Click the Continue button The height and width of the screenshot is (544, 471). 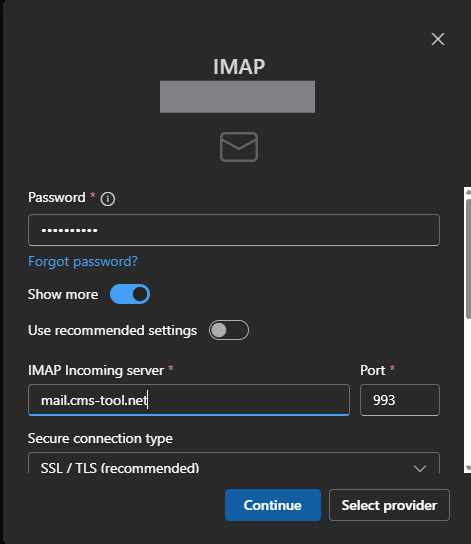click(273, 505)
